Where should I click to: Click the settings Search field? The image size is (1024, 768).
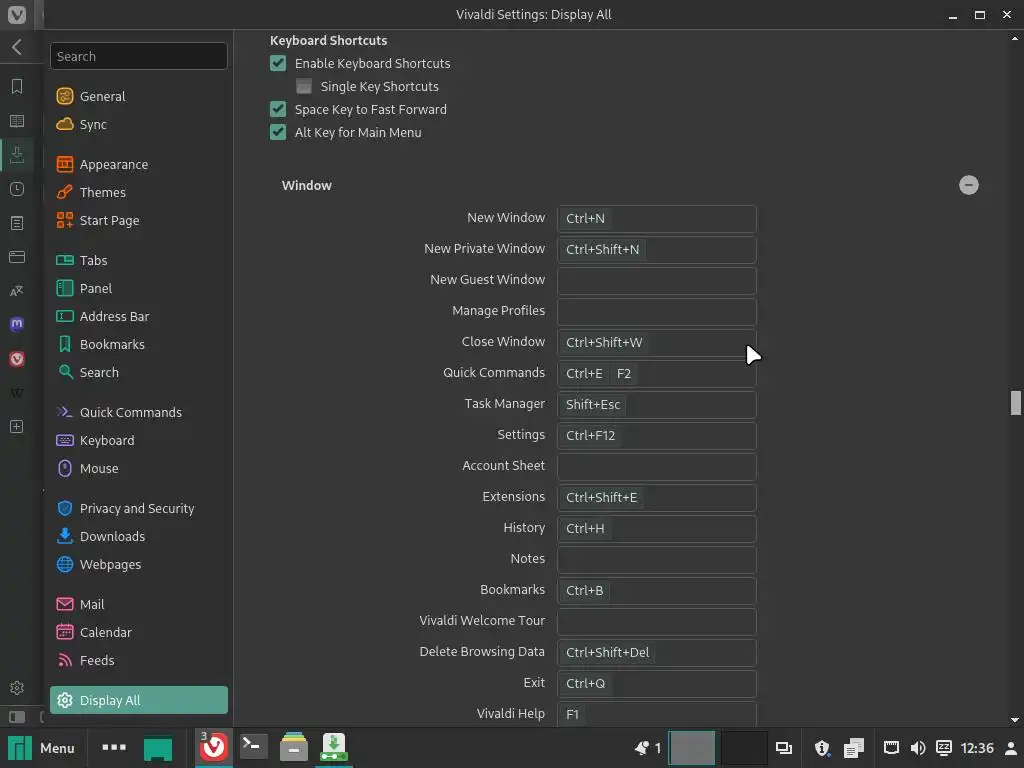click(x=138, y=56)
